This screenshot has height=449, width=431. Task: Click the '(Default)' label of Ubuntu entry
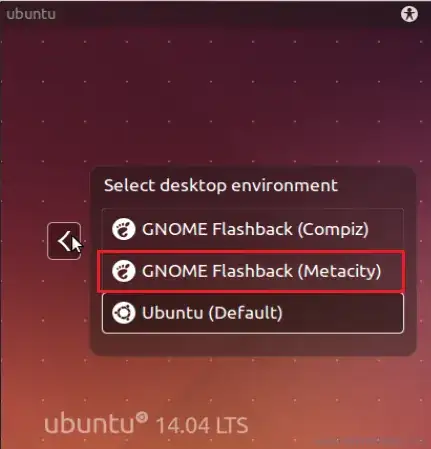(x=245, y=313)
